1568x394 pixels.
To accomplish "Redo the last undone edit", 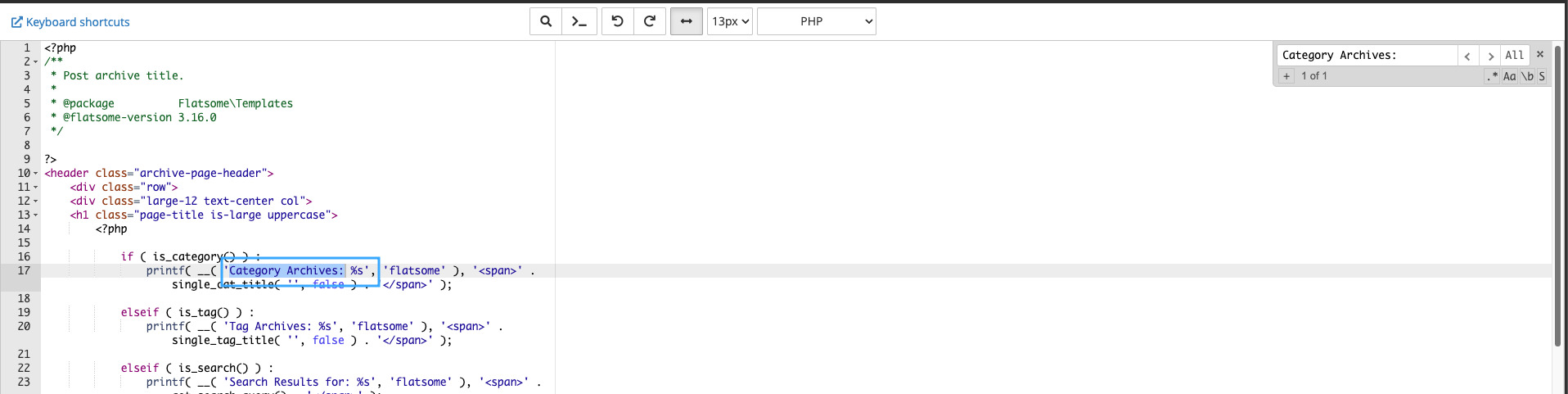I will [650, 21].
